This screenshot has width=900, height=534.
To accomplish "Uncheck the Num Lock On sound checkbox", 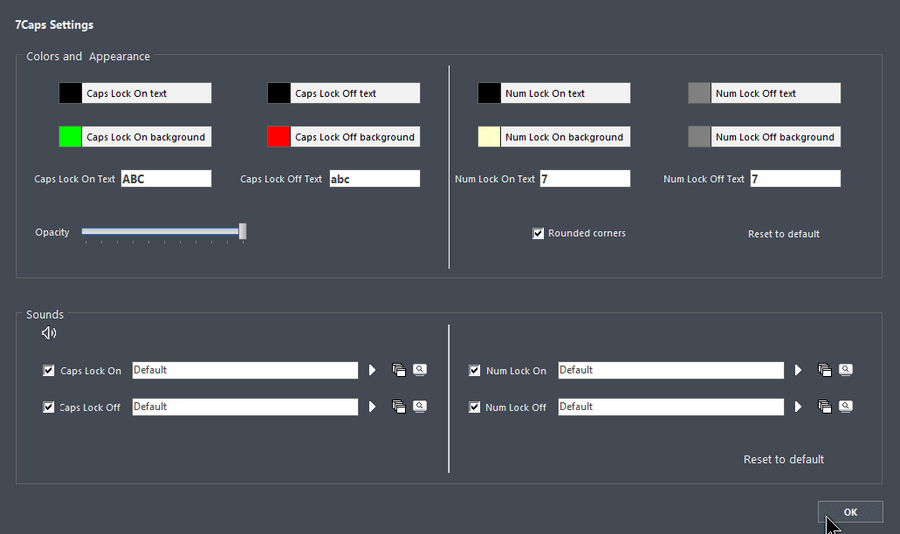I will [x=475, y=371].
